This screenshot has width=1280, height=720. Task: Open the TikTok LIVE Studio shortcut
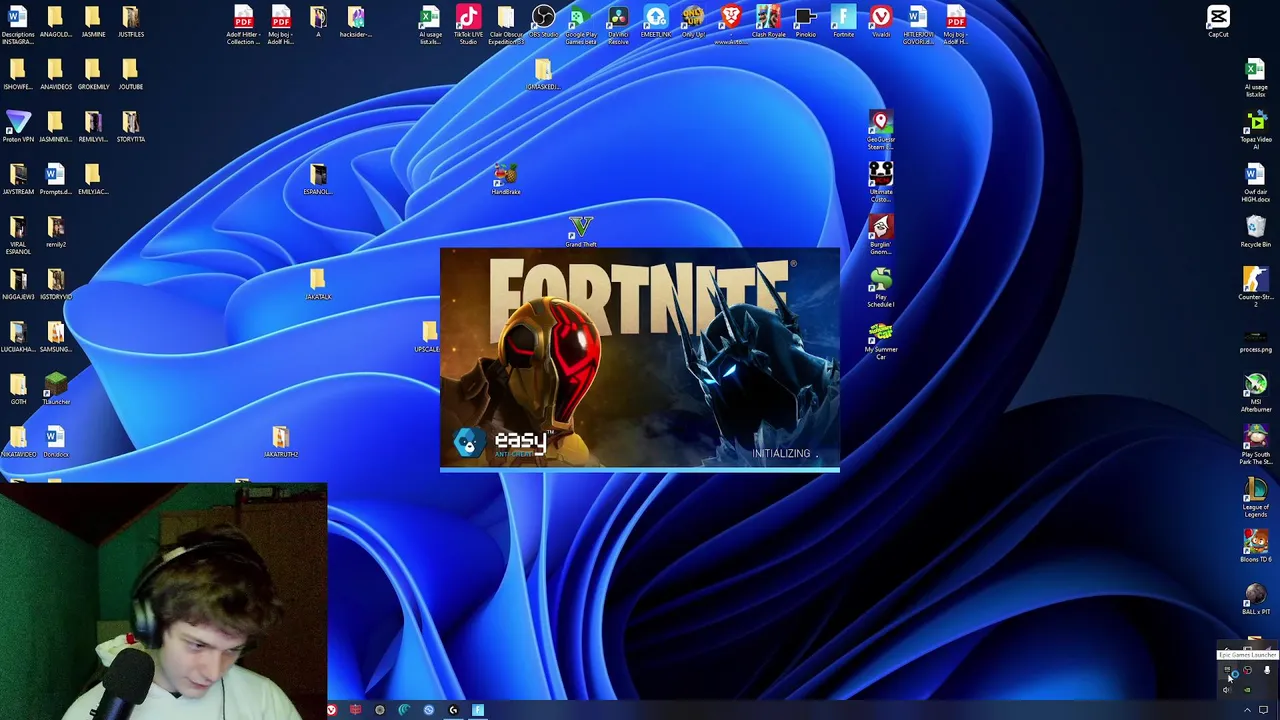[468, 25]
